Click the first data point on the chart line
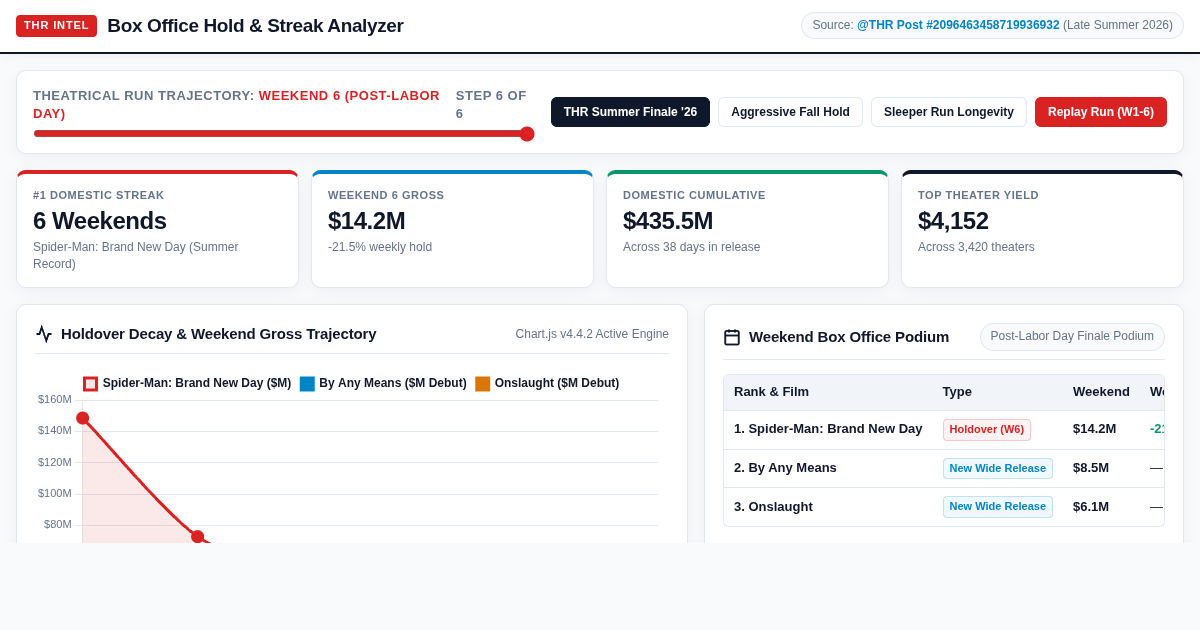The width and height of the screenshot is (1200, 630). coord(83,418)
